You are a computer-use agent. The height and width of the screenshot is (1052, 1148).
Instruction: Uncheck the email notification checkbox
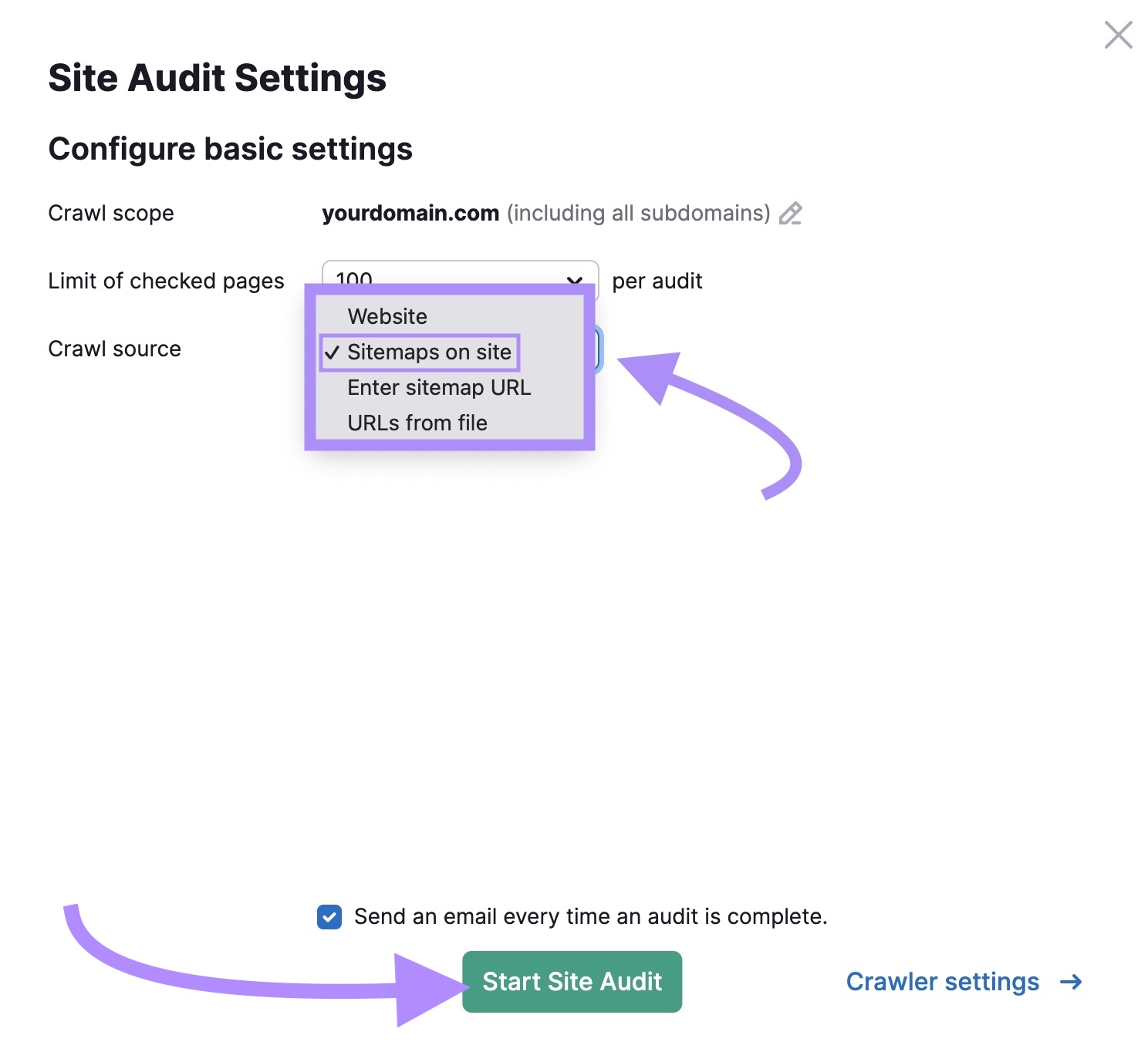329,917
